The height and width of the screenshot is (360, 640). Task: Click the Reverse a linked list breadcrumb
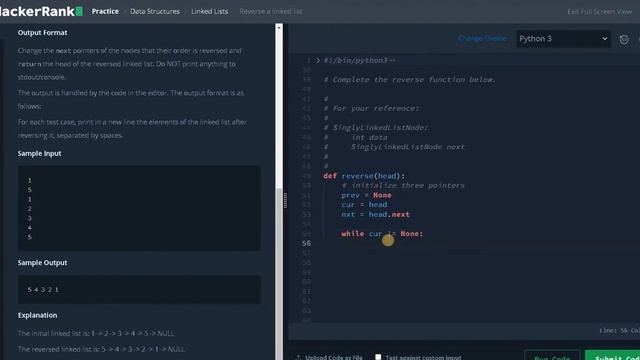coord(271,11)
